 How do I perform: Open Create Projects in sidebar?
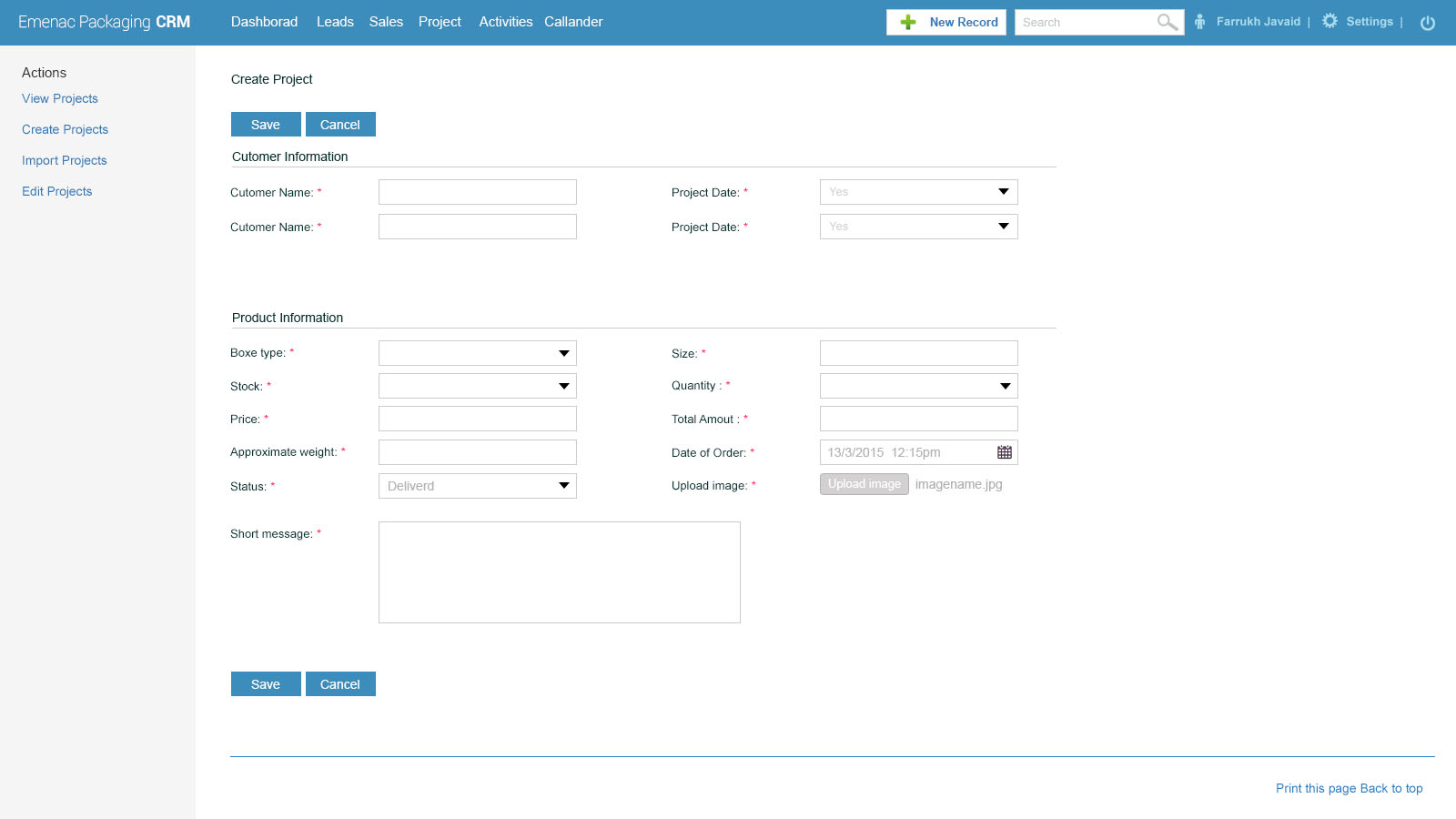pos(65,129)
